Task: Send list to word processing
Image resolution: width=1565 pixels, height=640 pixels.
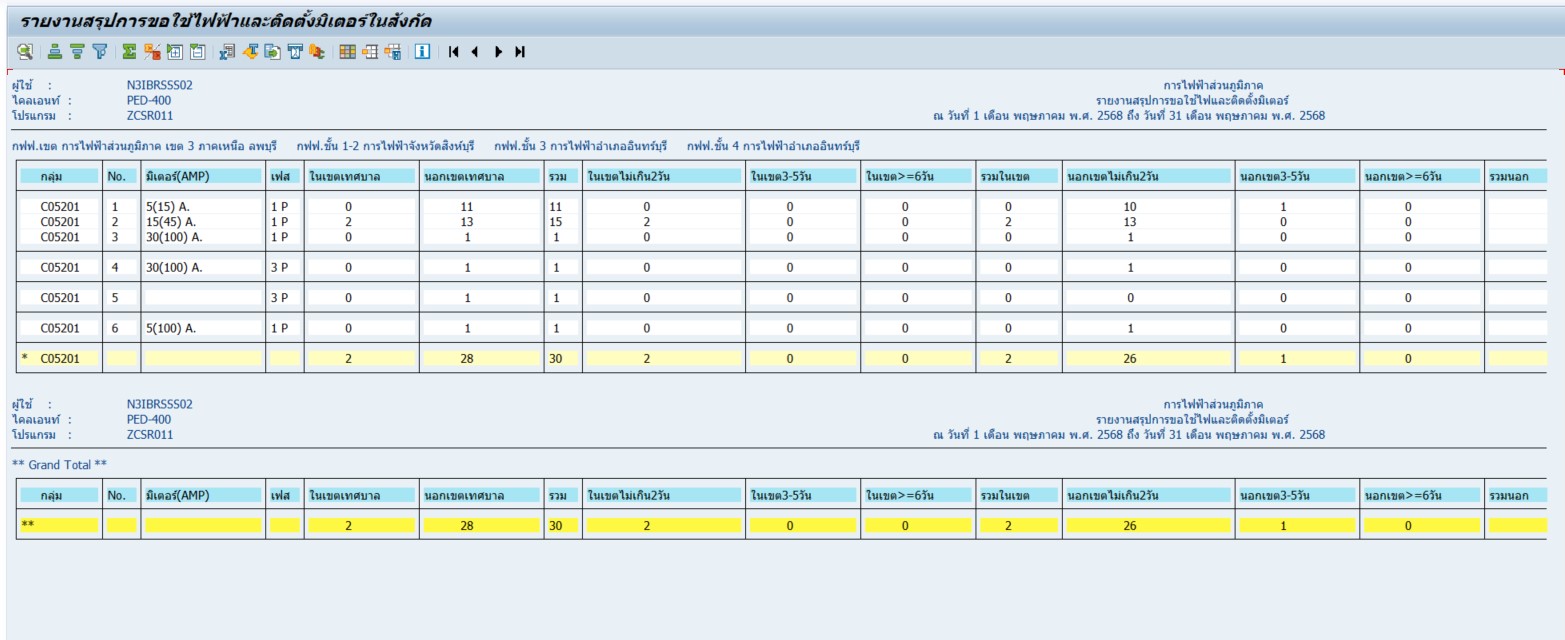Action: 251,52
